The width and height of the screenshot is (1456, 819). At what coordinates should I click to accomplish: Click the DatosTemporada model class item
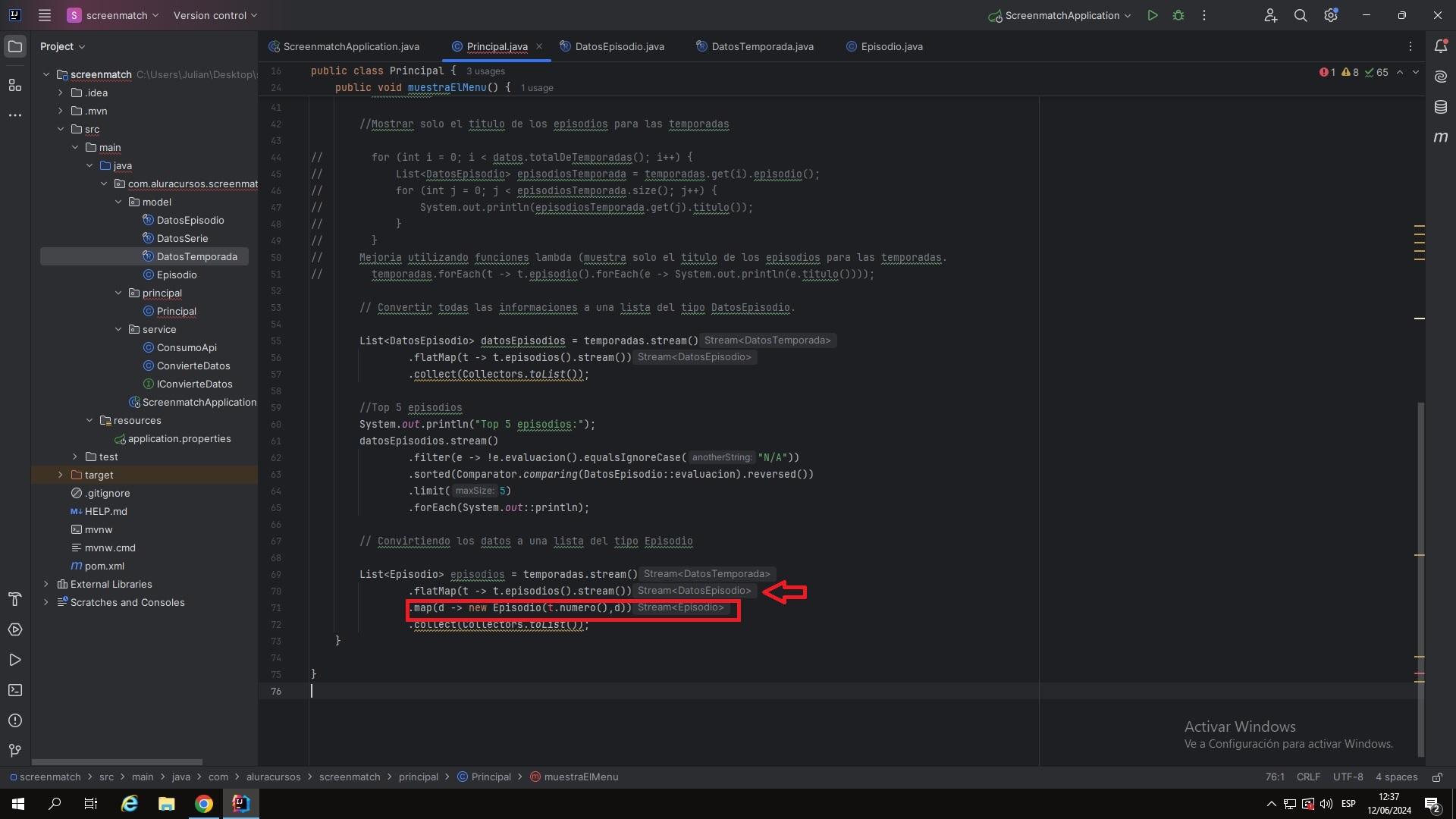point(197,256)
